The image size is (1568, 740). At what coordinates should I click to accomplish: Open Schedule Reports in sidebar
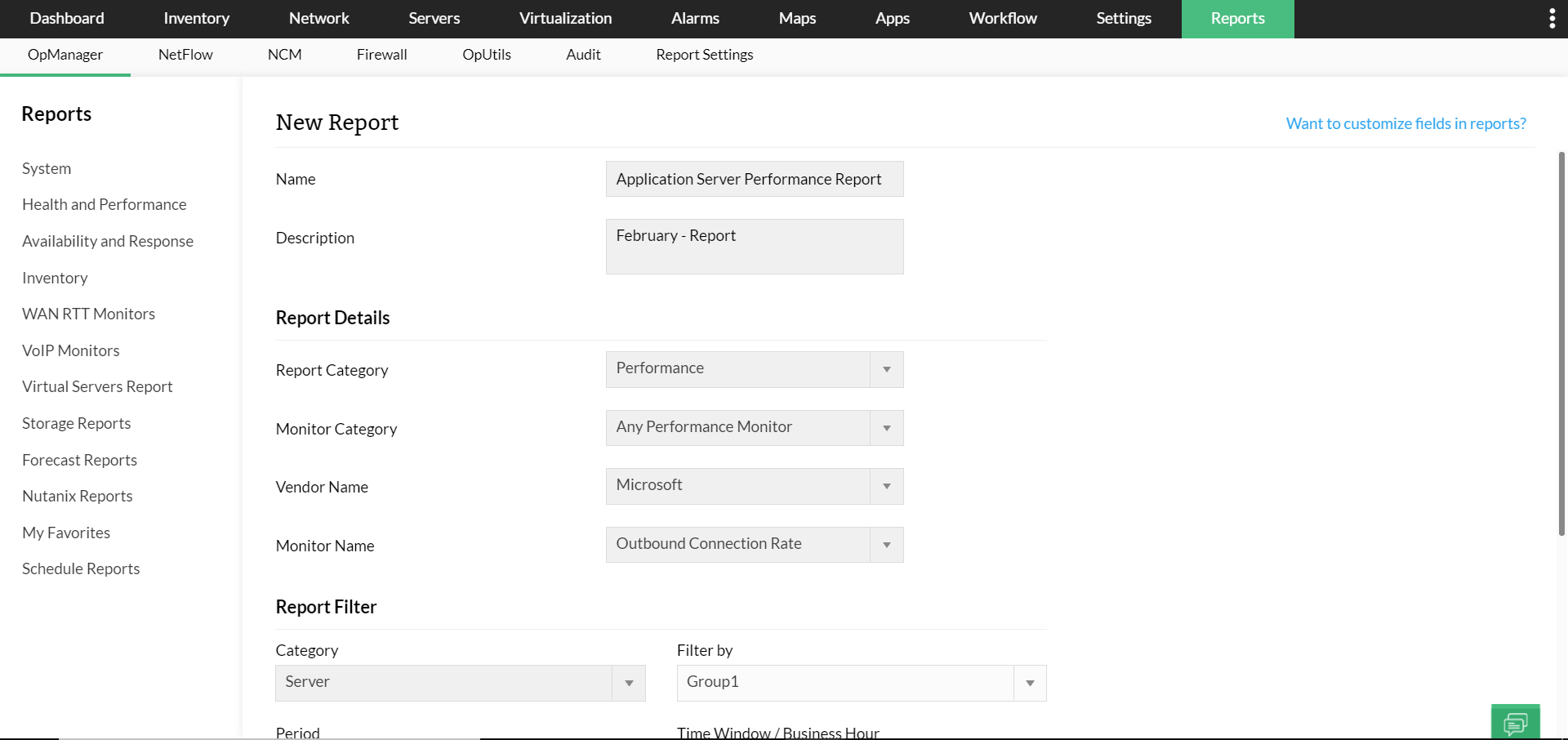pos(81,568)
